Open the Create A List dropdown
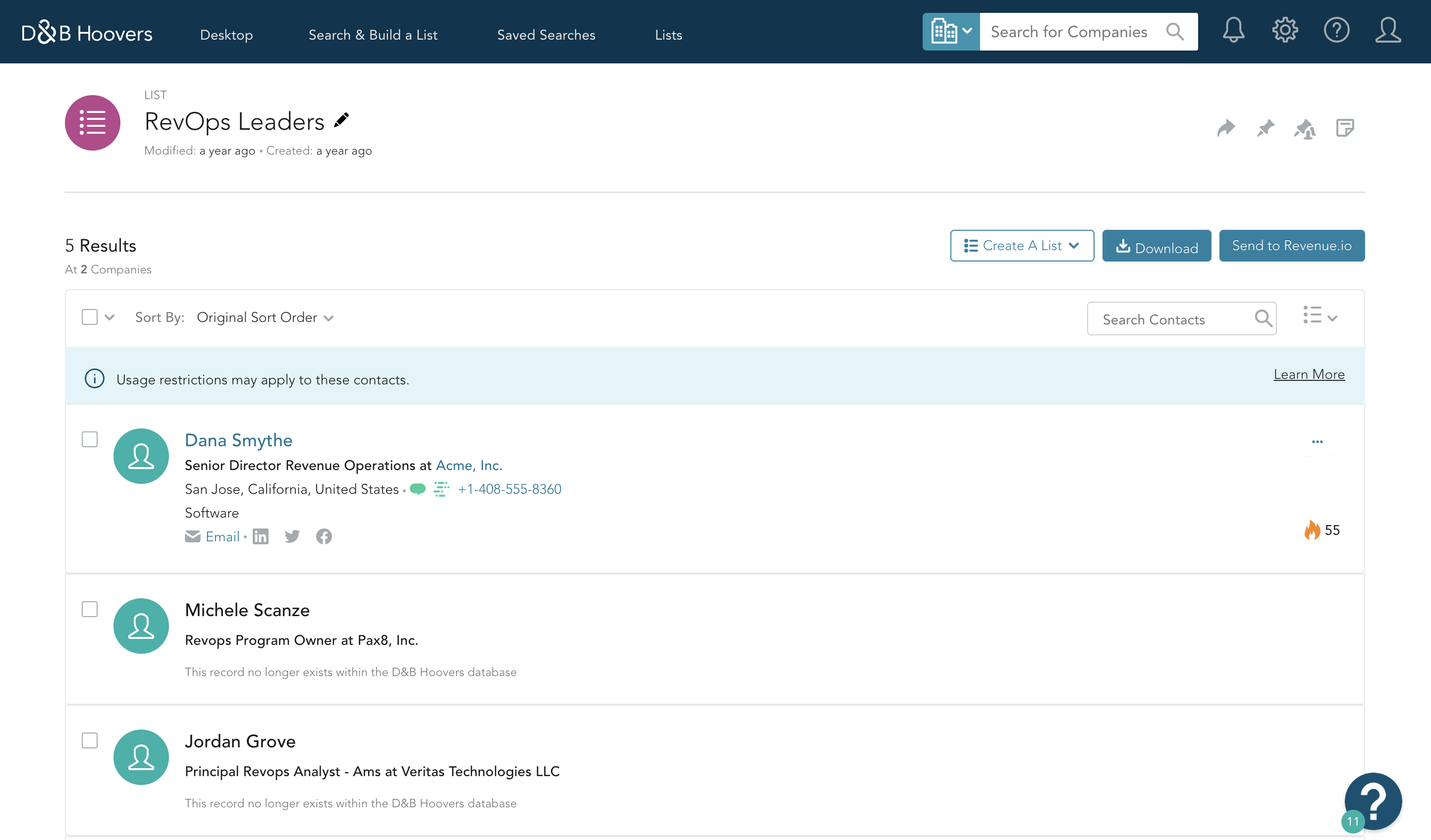The image size is (1431, 840). pyautogui.click(x=1022, y=246)
